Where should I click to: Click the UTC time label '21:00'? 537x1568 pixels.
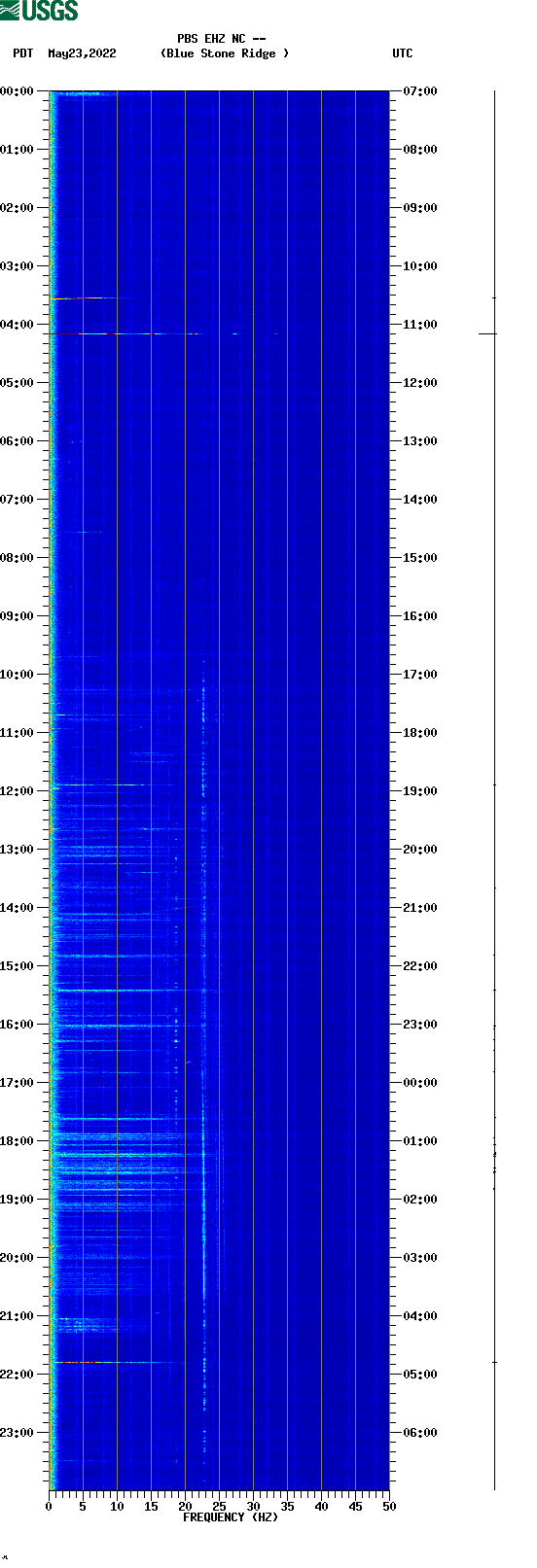(420, 908)
